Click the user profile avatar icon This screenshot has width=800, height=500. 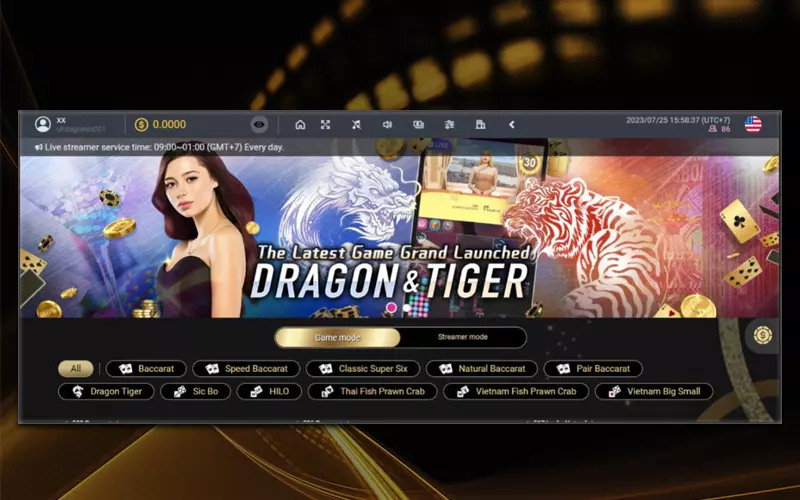[x=43, y=125]
